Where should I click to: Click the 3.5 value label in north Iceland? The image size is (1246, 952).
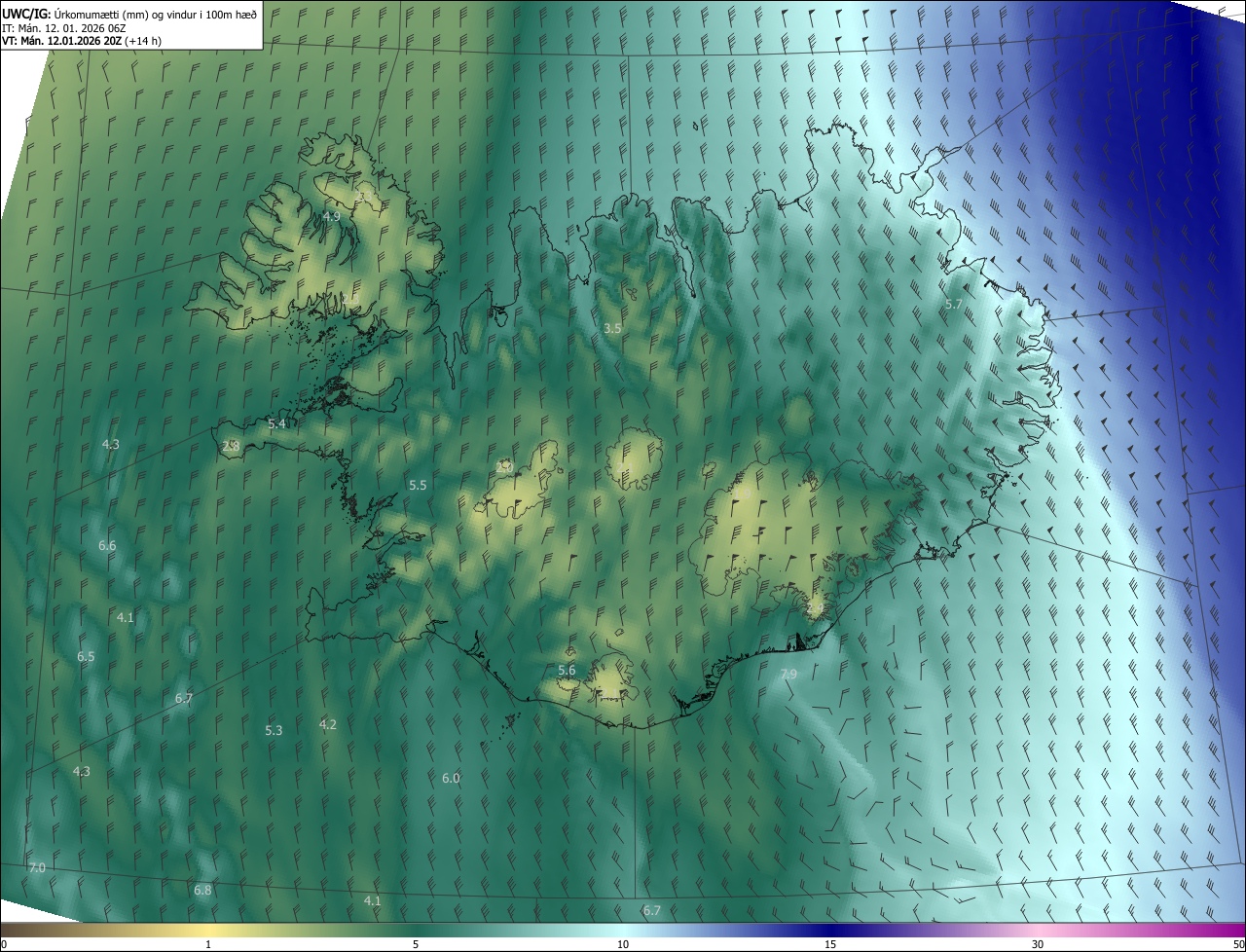click(x=612, y=329)
